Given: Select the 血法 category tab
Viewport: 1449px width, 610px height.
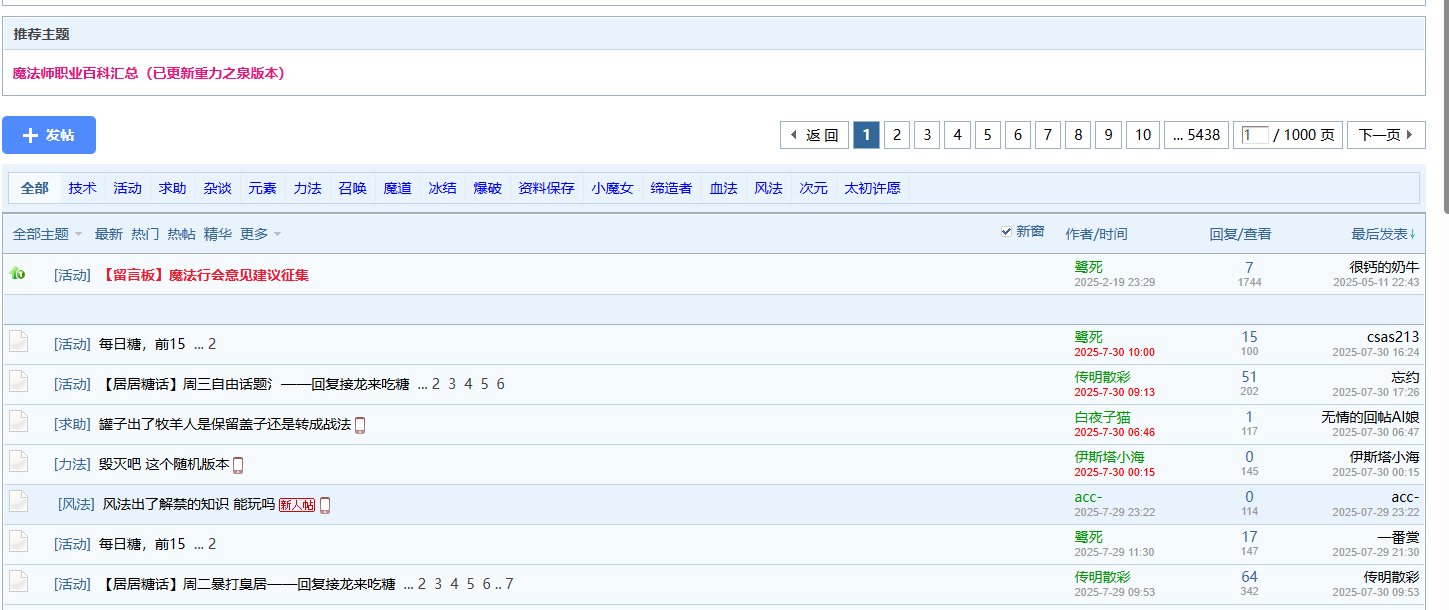Looking at the screenshot, I should [723, 187].
